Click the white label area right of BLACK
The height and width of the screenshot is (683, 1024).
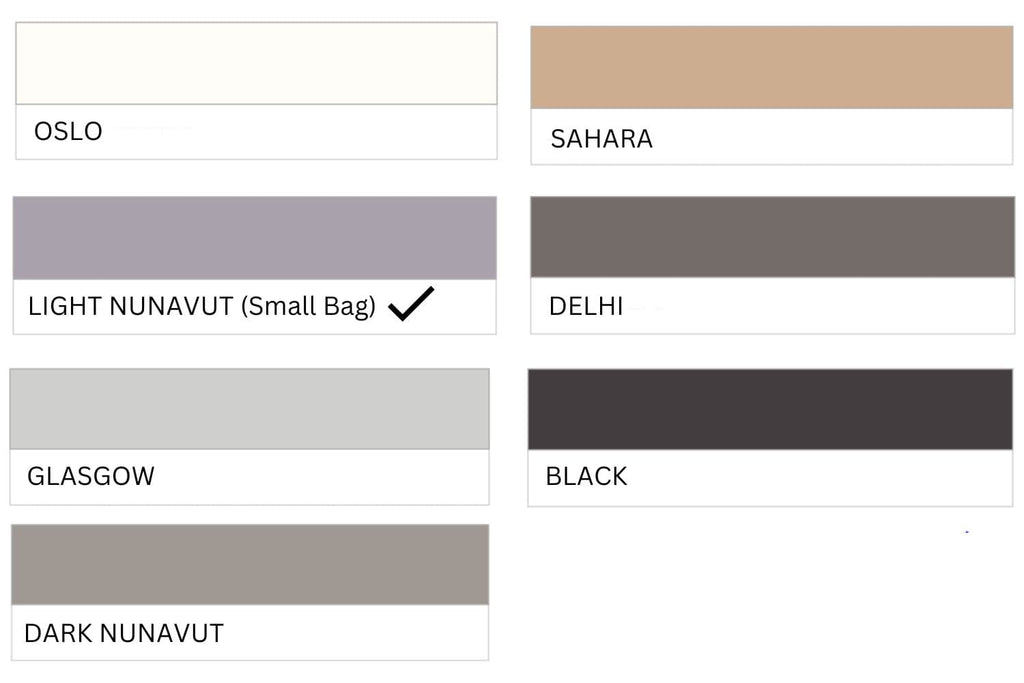(x=820, y=477)
